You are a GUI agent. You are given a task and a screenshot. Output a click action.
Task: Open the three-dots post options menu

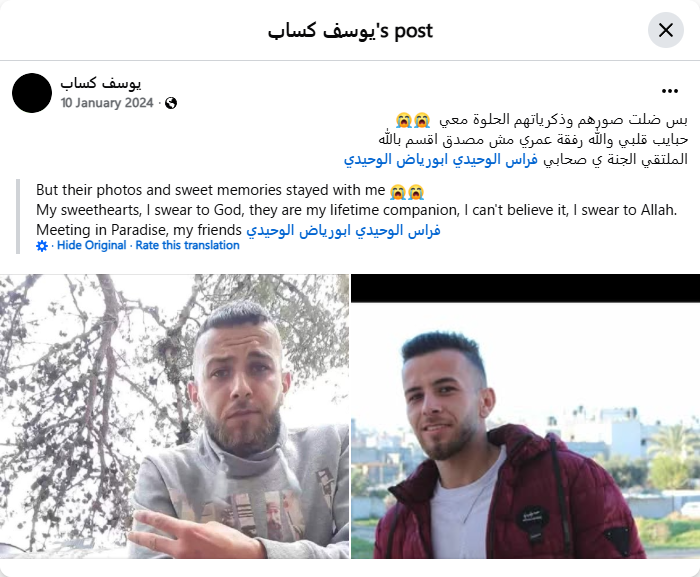(670, 91)
